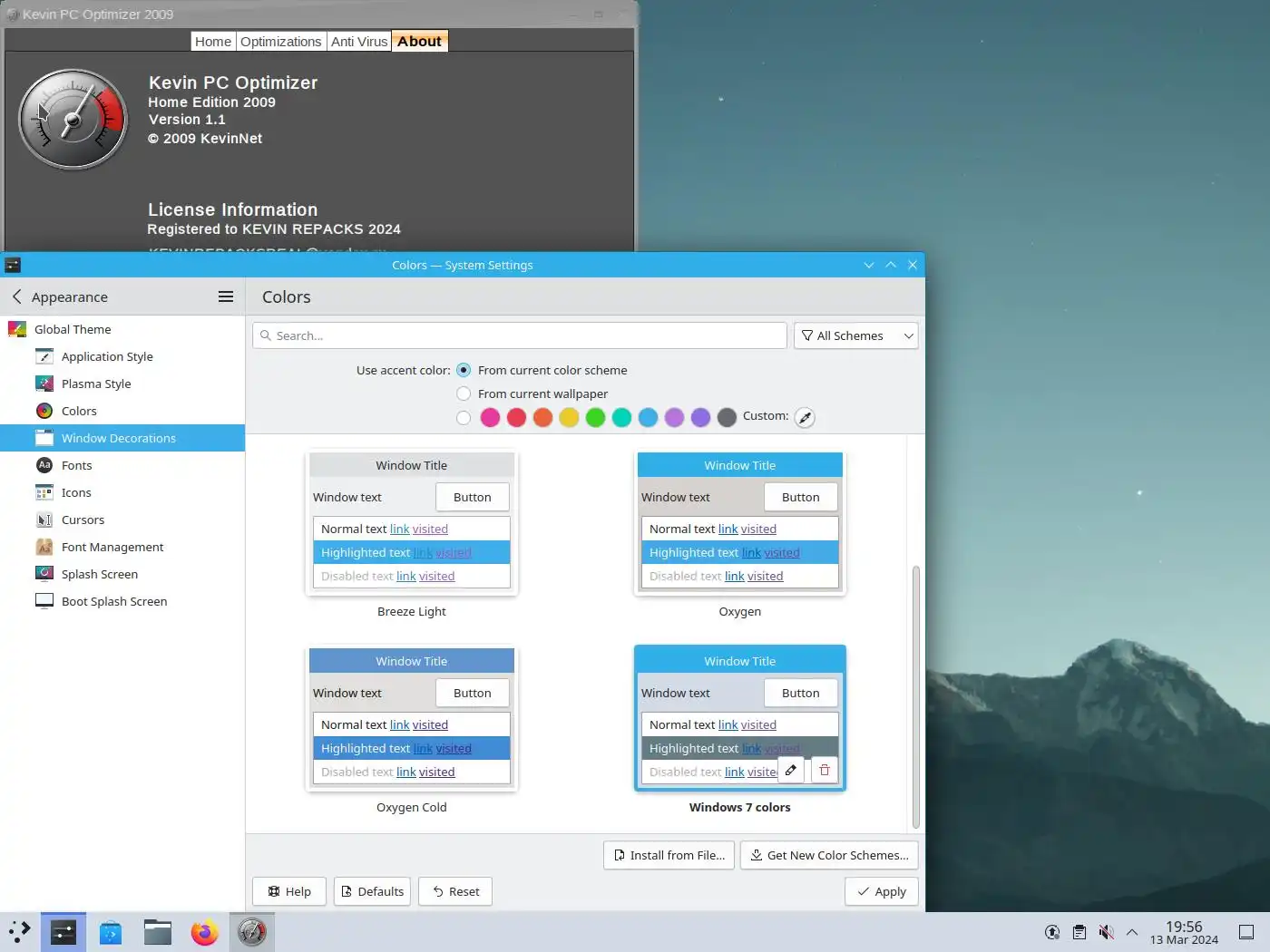Image resolution: width=1270 pixels, height=952 pixels.
Task: Open Discover software center taskbar icon
Action: point(111,932)
